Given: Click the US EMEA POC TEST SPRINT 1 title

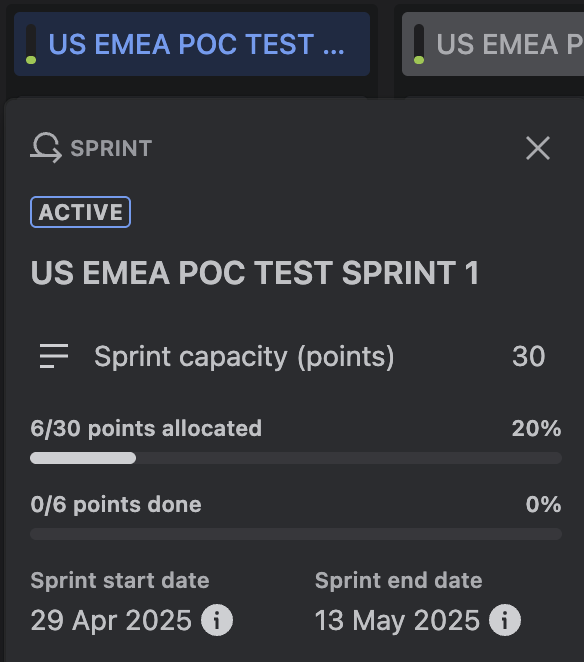Looking at the screenshot, I should [255, 273].
